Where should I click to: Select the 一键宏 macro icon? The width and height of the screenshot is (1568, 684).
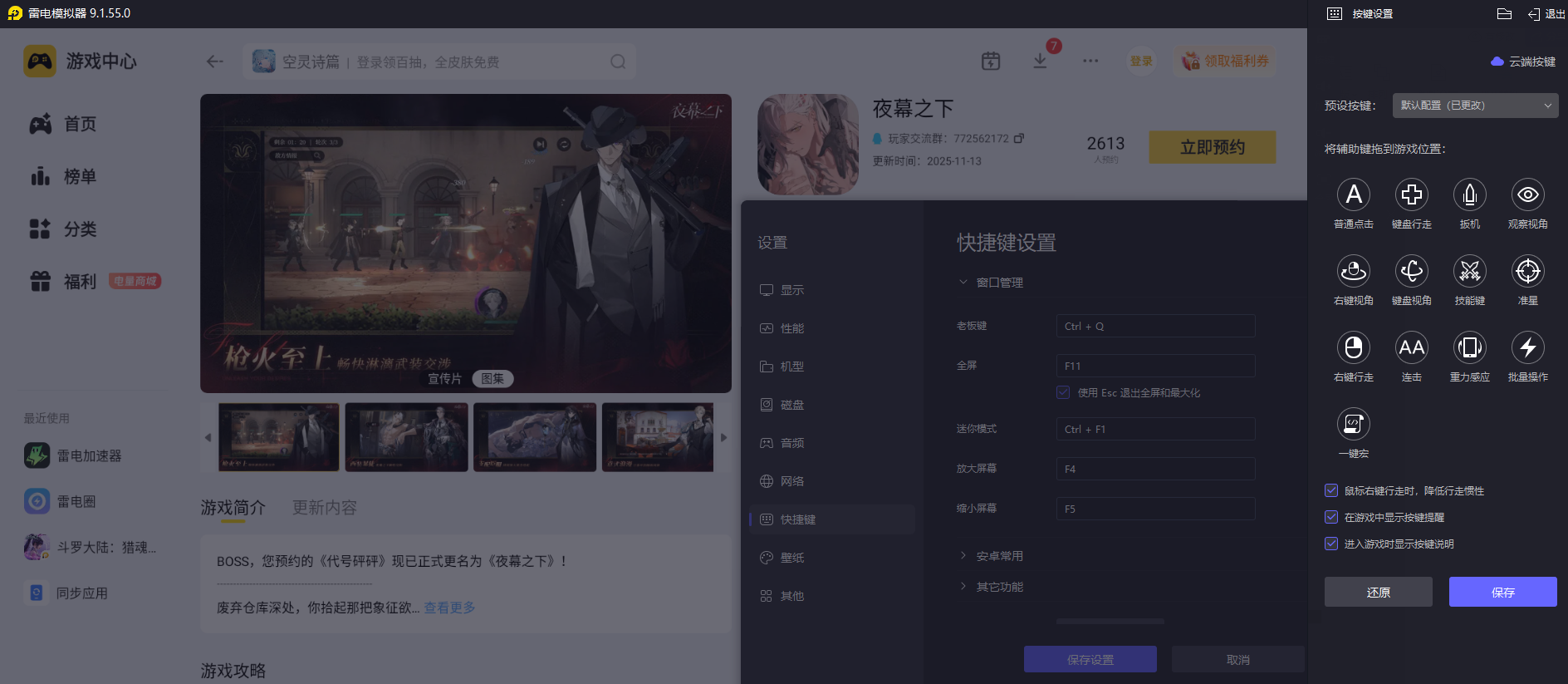[x=1353, y=425]
